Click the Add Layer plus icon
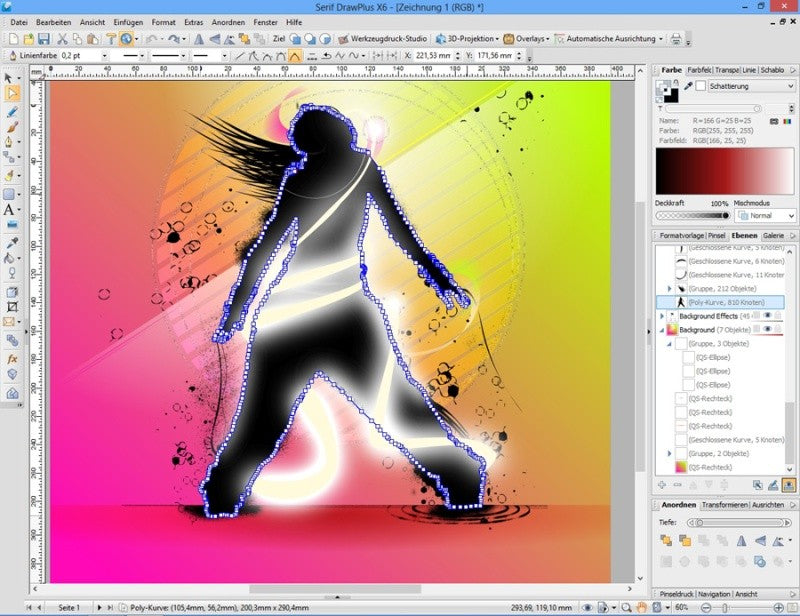This screenshot has width=800, height=616. coord(662,485)
